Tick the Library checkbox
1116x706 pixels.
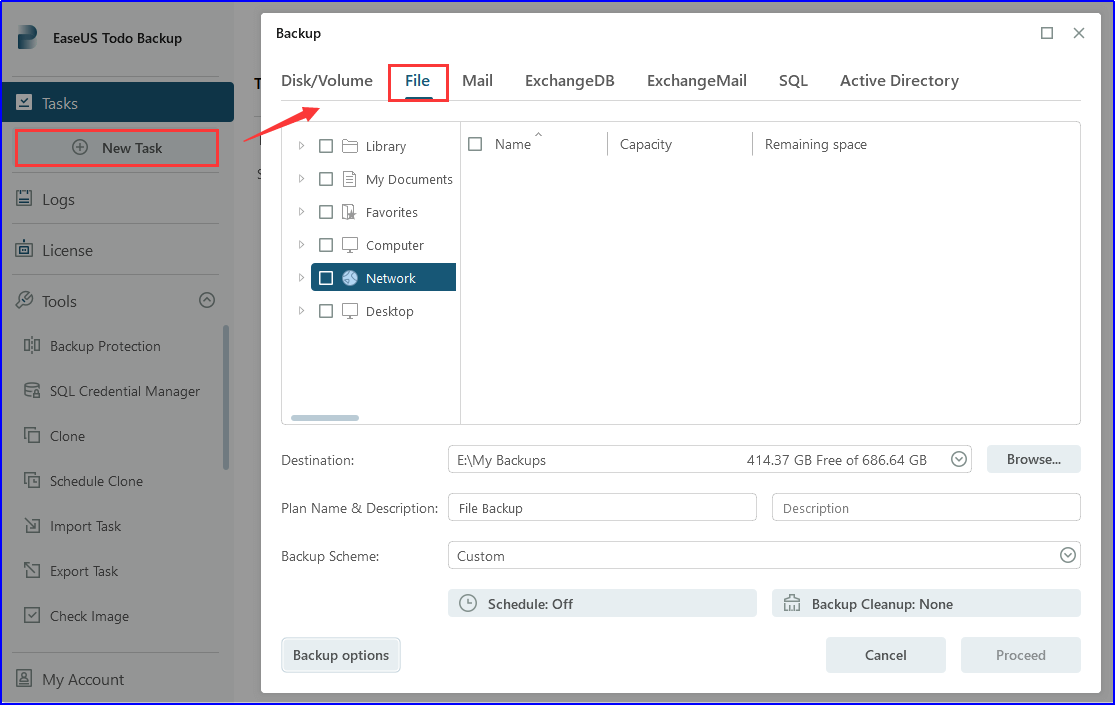click(x=326, y=146)
